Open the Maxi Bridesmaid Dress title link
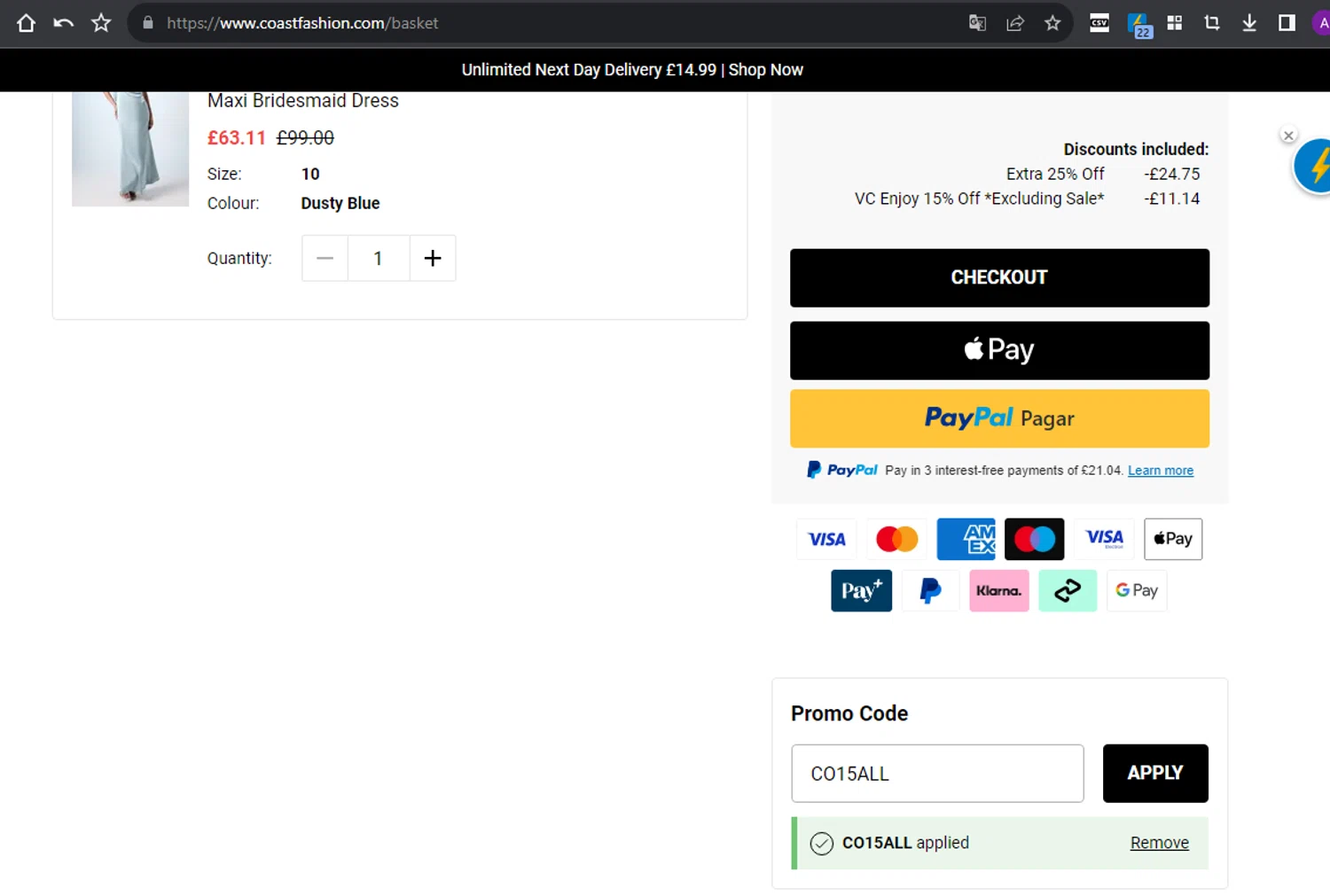The height and width of the screenshot is (896, 1330). [x=303, y=101]
